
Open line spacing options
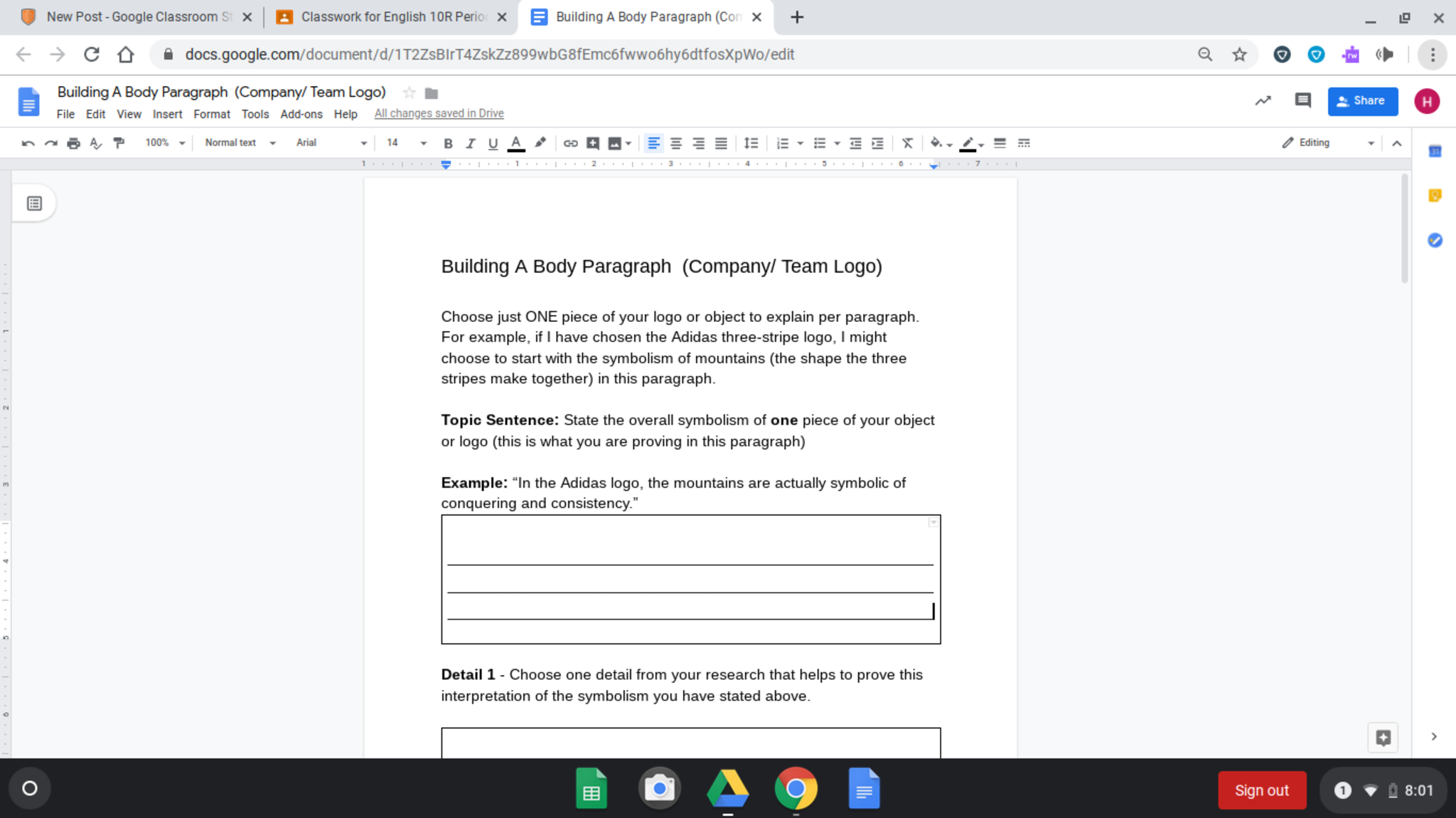tap(751, 143)
